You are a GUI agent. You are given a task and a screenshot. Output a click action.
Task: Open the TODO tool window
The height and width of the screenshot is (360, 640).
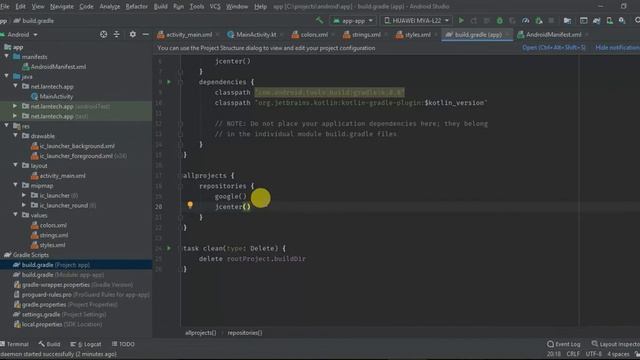coord(123,344)
